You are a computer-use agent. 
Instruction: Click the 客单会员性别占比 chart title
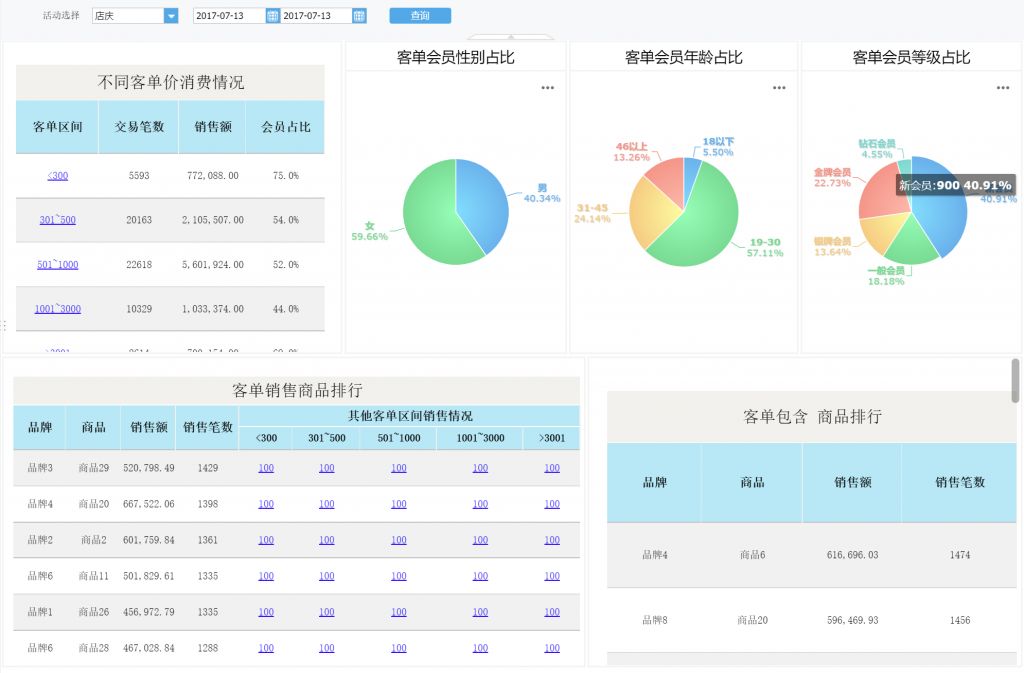pos(456,57)
